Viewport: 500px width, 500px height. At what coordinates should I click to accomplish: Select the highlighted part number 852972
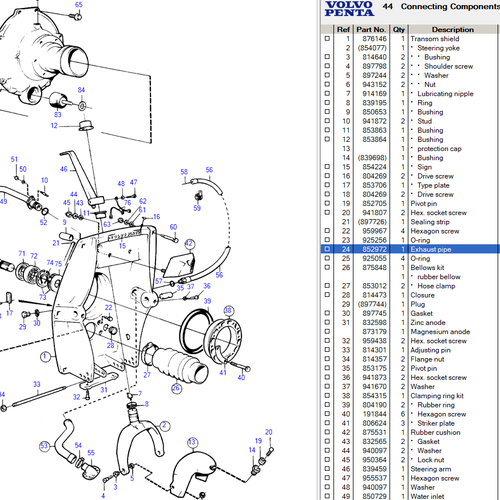pos(374,249)
